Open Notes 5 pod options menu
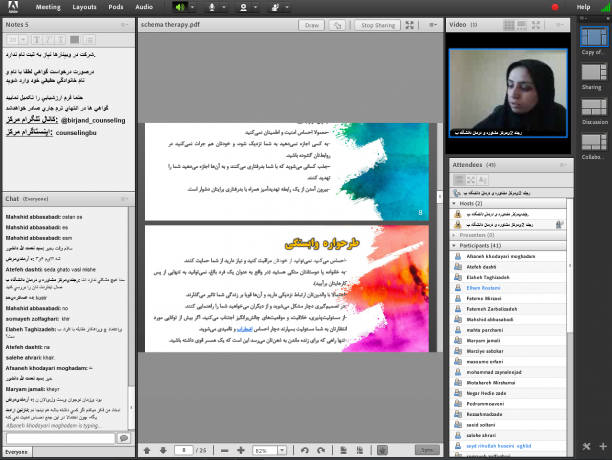This screenshot has width=612, height=460. [124, 25]
